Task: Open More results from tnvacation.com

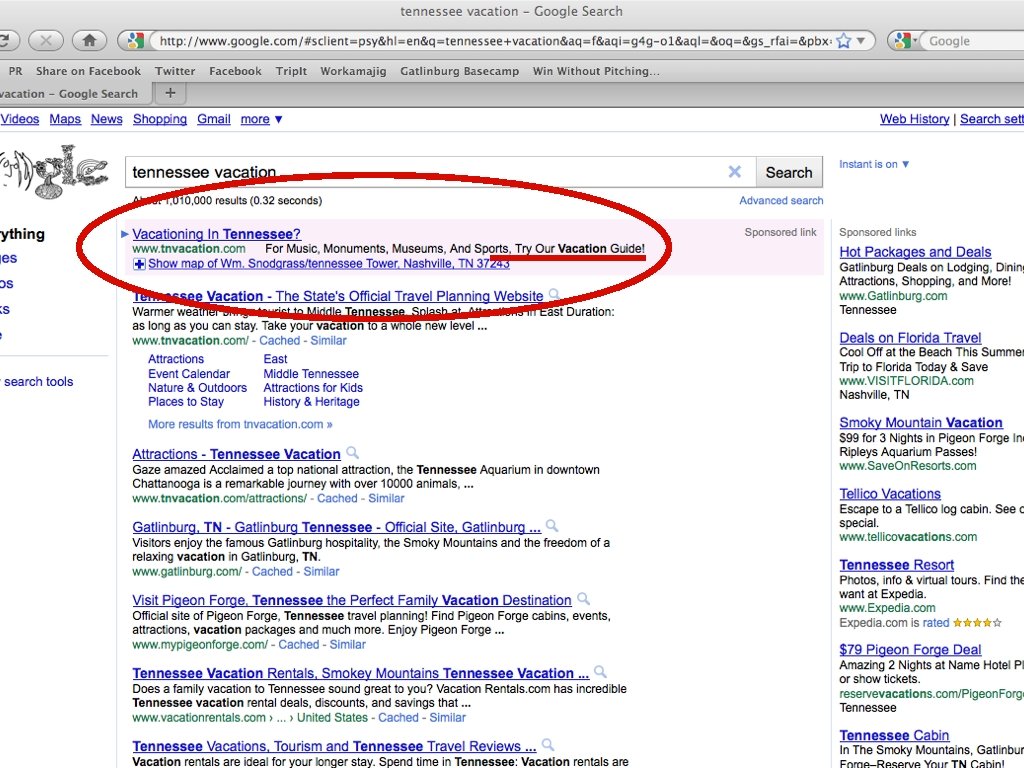Action: click(x=240, y=424)
